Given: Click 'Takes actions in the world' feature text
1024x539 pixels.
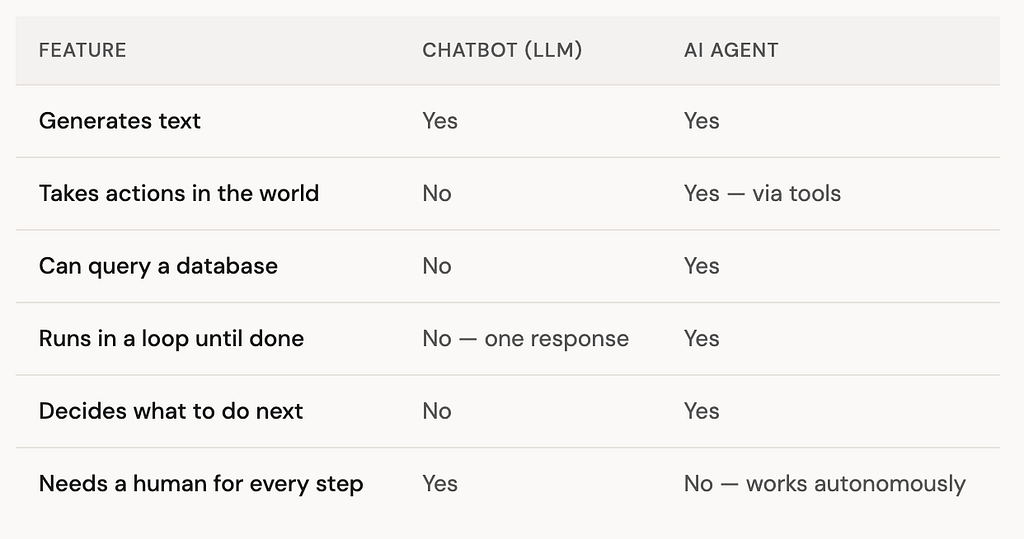Looking at the screenshot, I should 179,193.
